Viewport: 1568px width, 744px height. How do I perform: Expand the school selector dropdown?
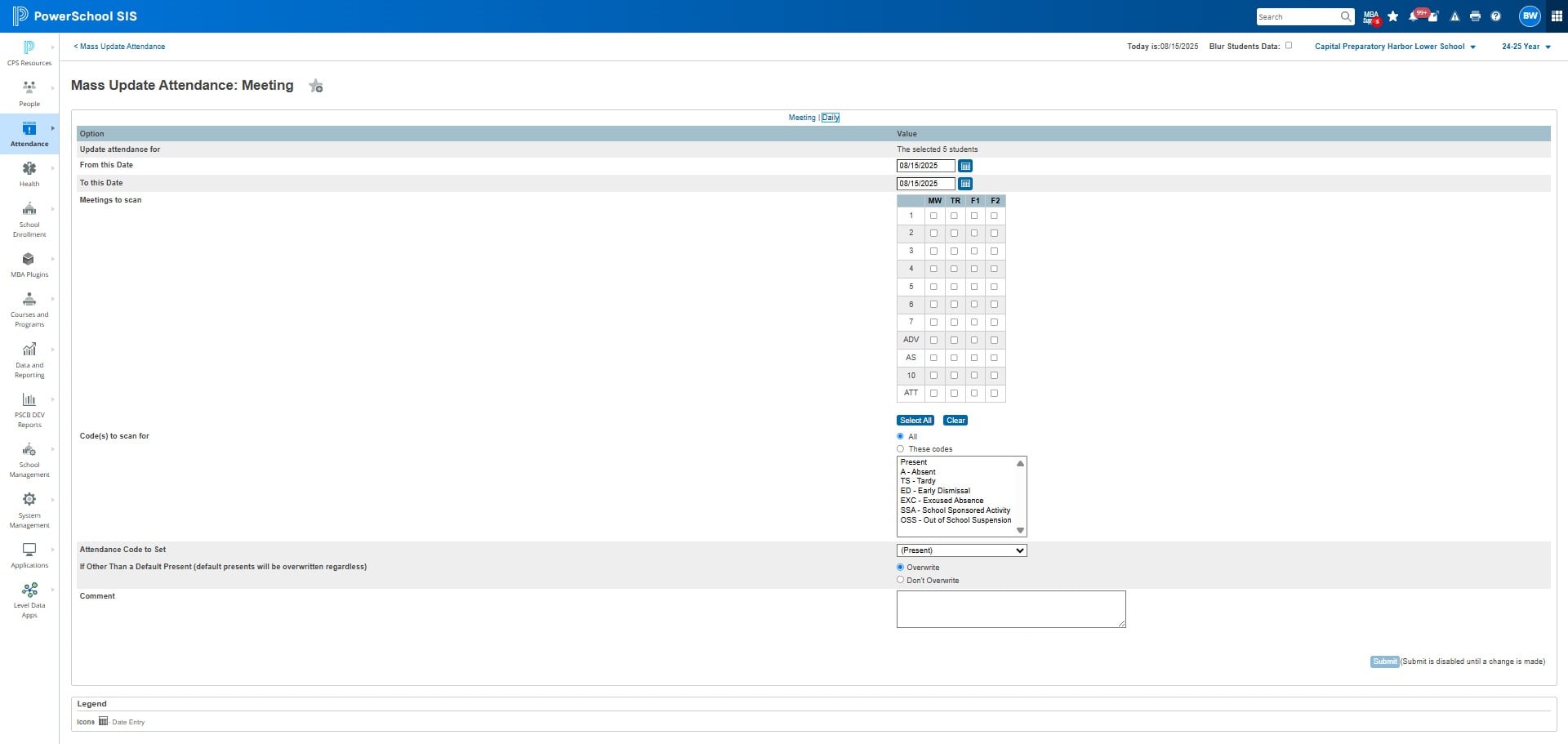[1395, 47]
